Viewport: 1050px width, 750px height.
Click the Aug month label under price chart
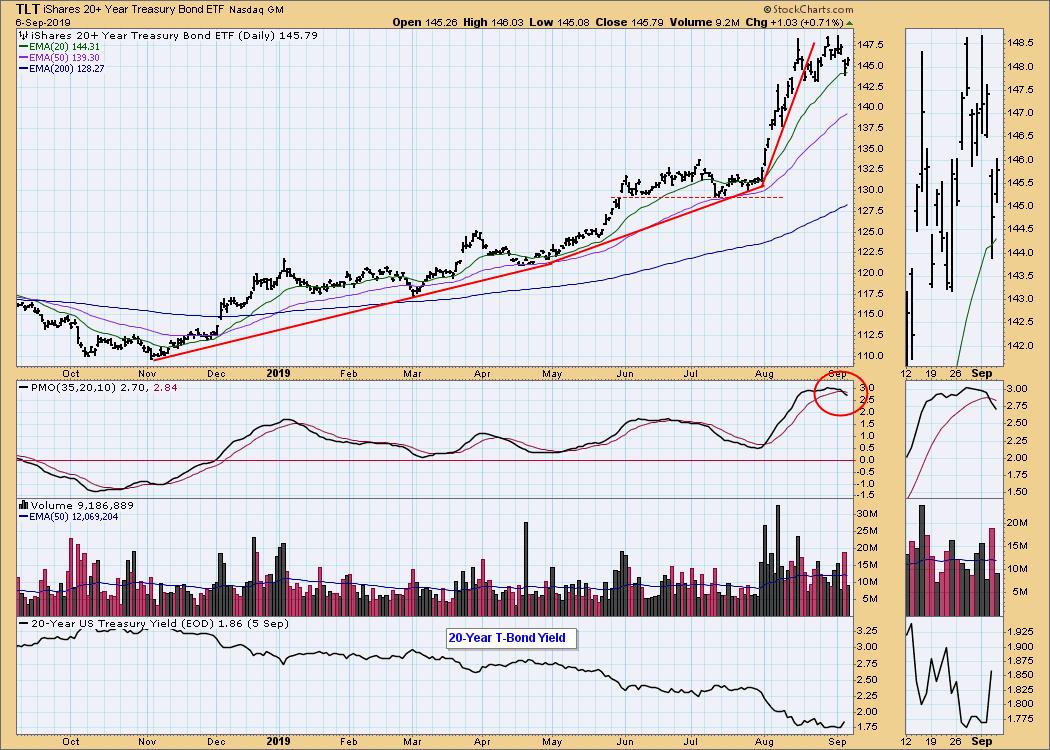pos(763,373)
